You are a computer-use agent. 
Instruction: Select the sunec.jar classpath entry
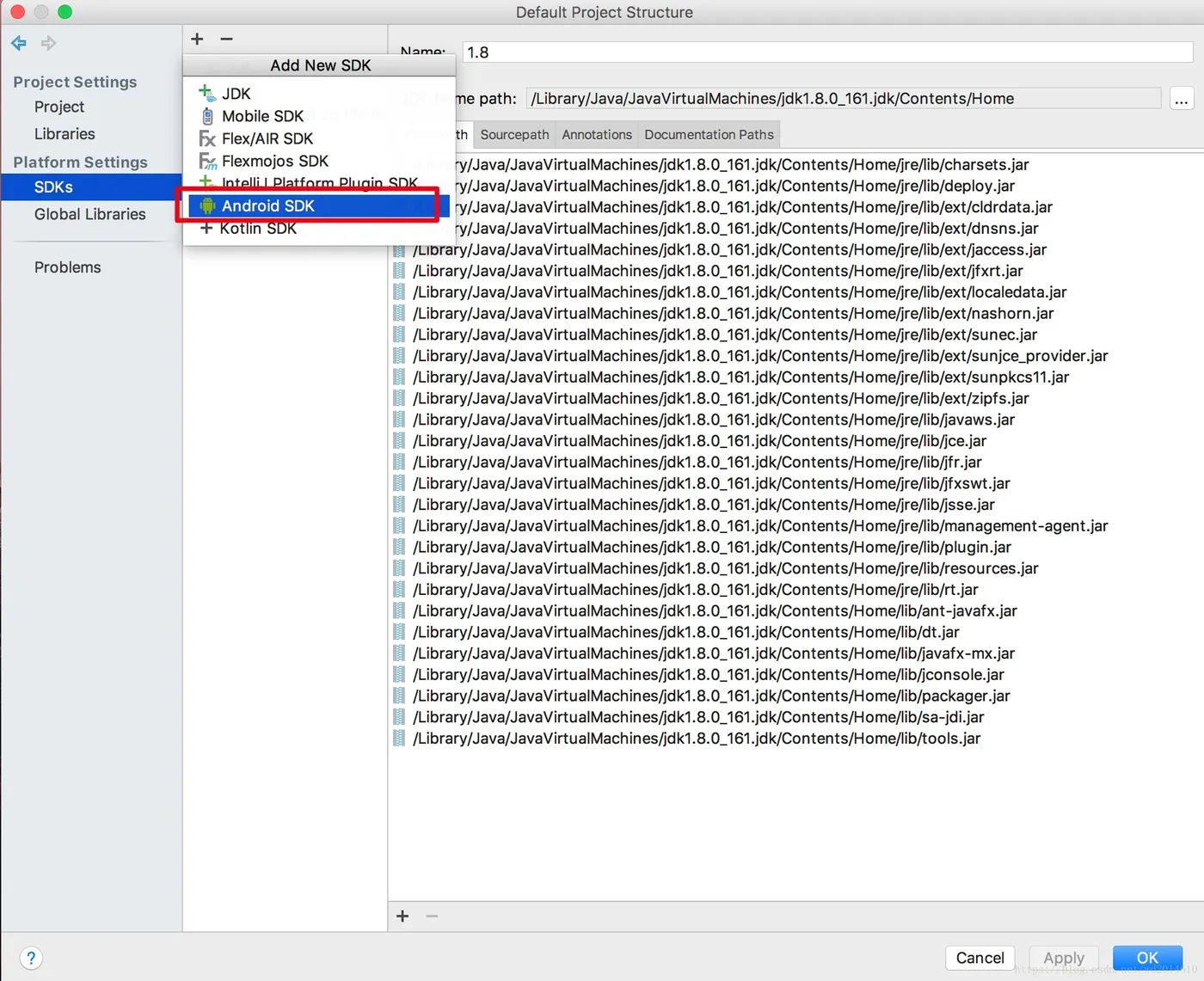pyautogui.click(x=725, y=334)
